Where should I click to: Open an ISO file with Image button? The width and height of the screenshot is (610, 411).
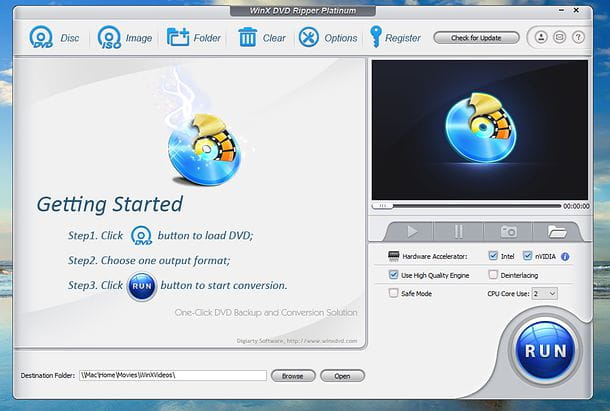124,37
